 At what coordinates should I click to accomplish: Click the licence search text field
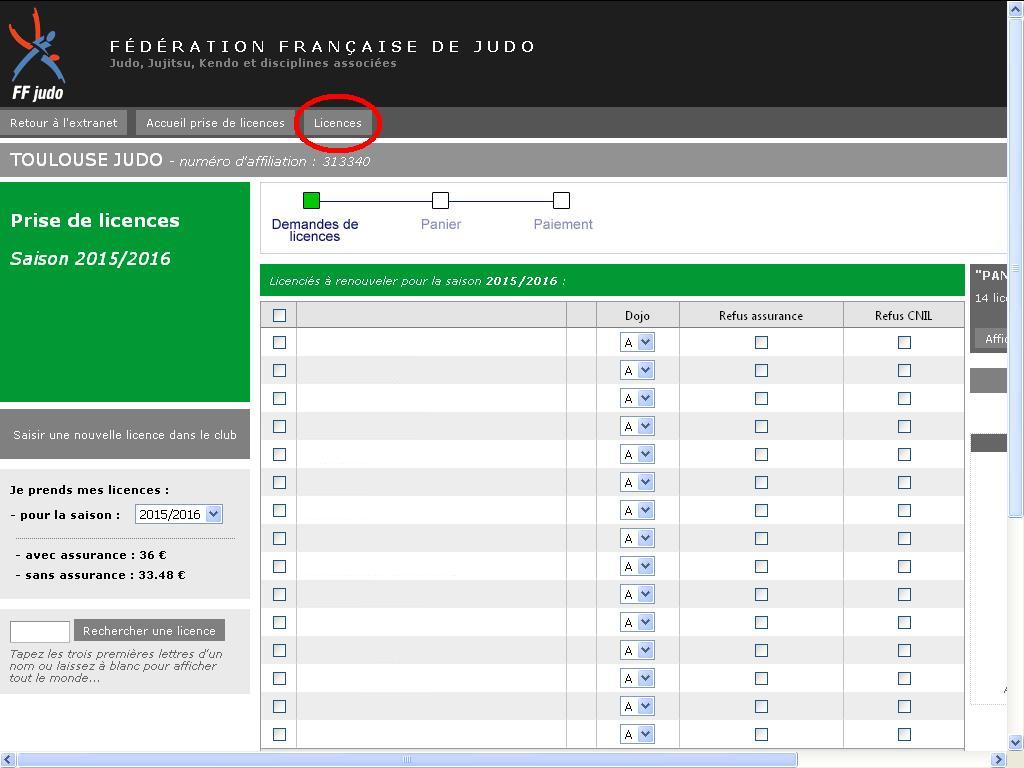[x=40, y=631]
